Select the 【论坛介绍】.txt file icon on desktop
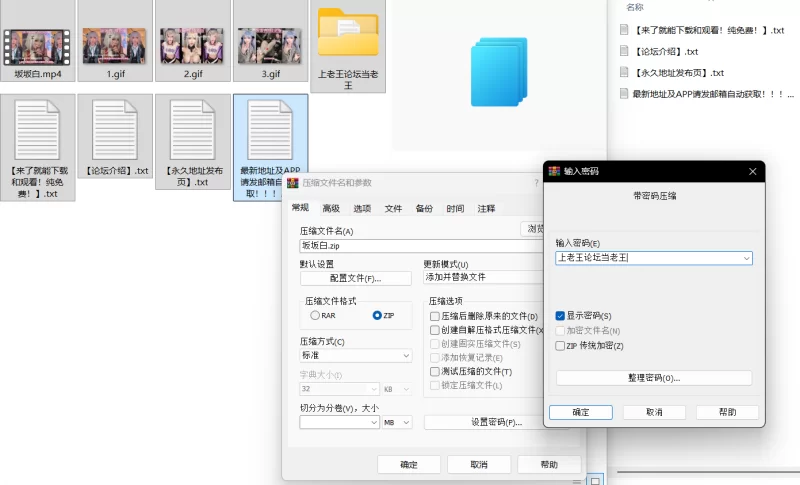Screen dimensions: 800x485 (115, 132)
